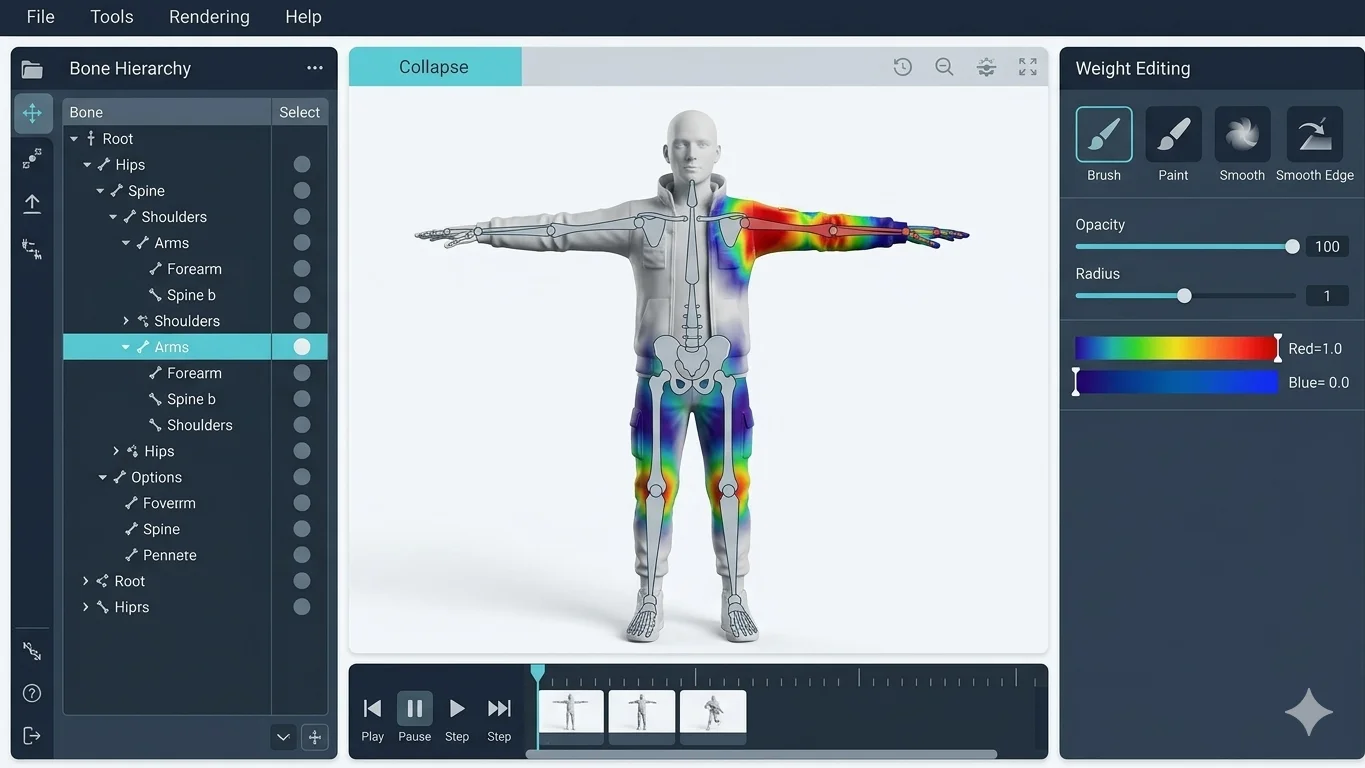Open the Tools menu
Image resolution: width=1365 pixels, height=768 pixels.
coord(110,16)
